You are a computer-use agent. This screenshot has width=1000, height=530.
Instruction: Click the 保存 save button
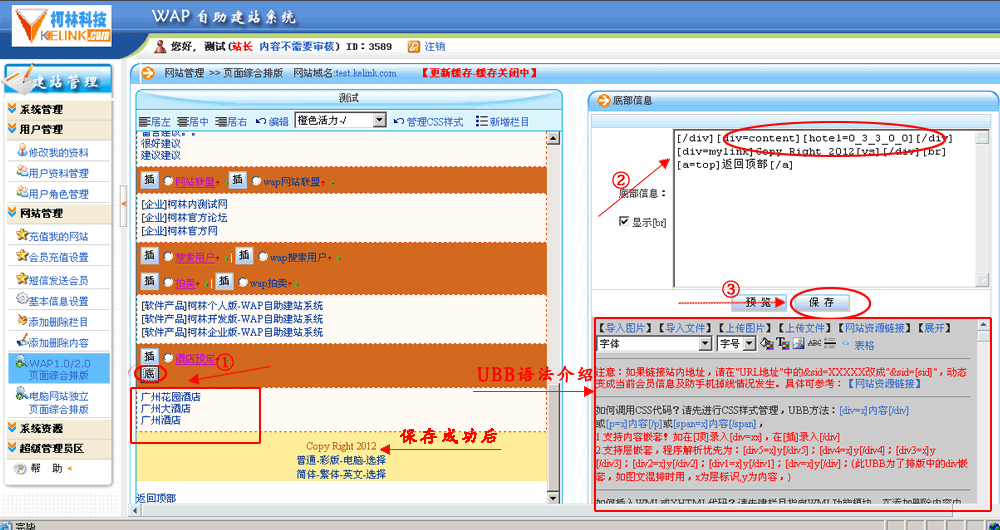point(821,303)
